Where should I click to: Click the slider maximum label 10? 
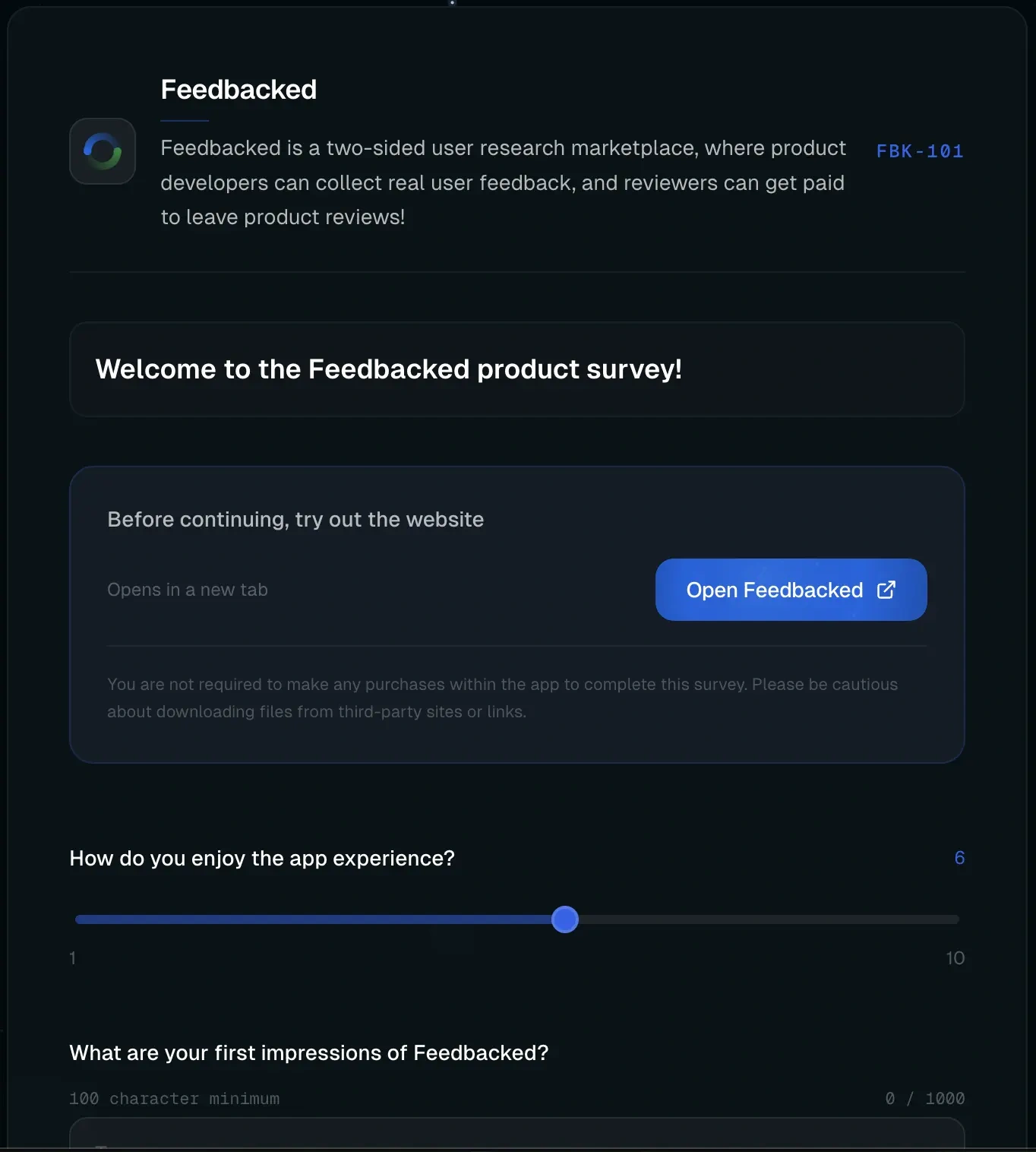pyautogui.click(x=955, y=957)
